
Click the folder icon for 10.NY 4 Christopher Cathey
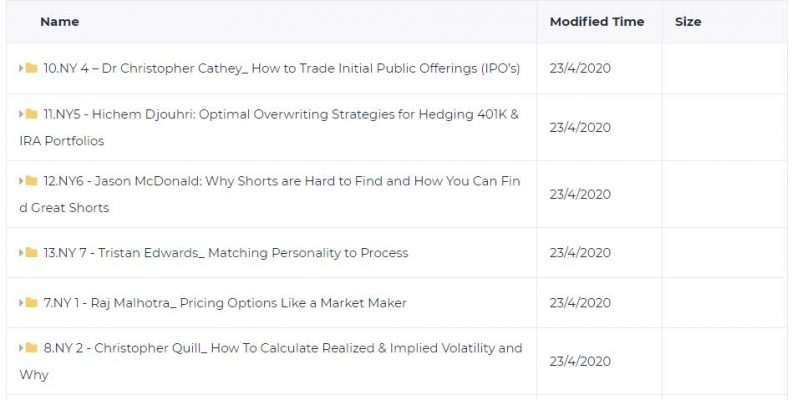(31, 68)
